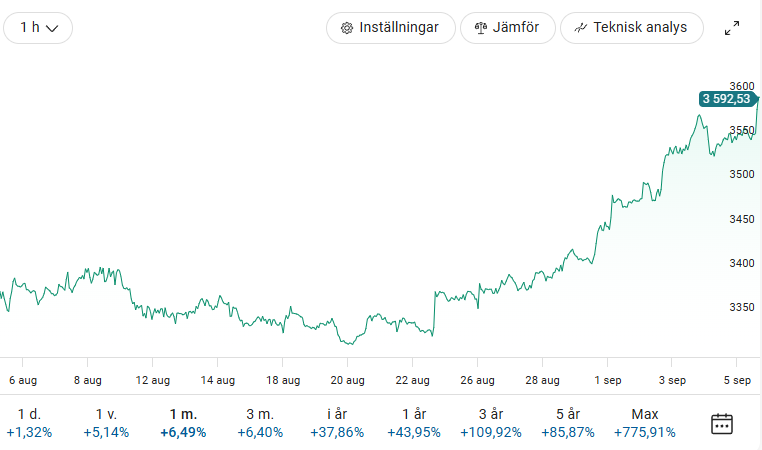762x450 pixels.
Task: Choose the 5 år period
Action: (568, 423)
